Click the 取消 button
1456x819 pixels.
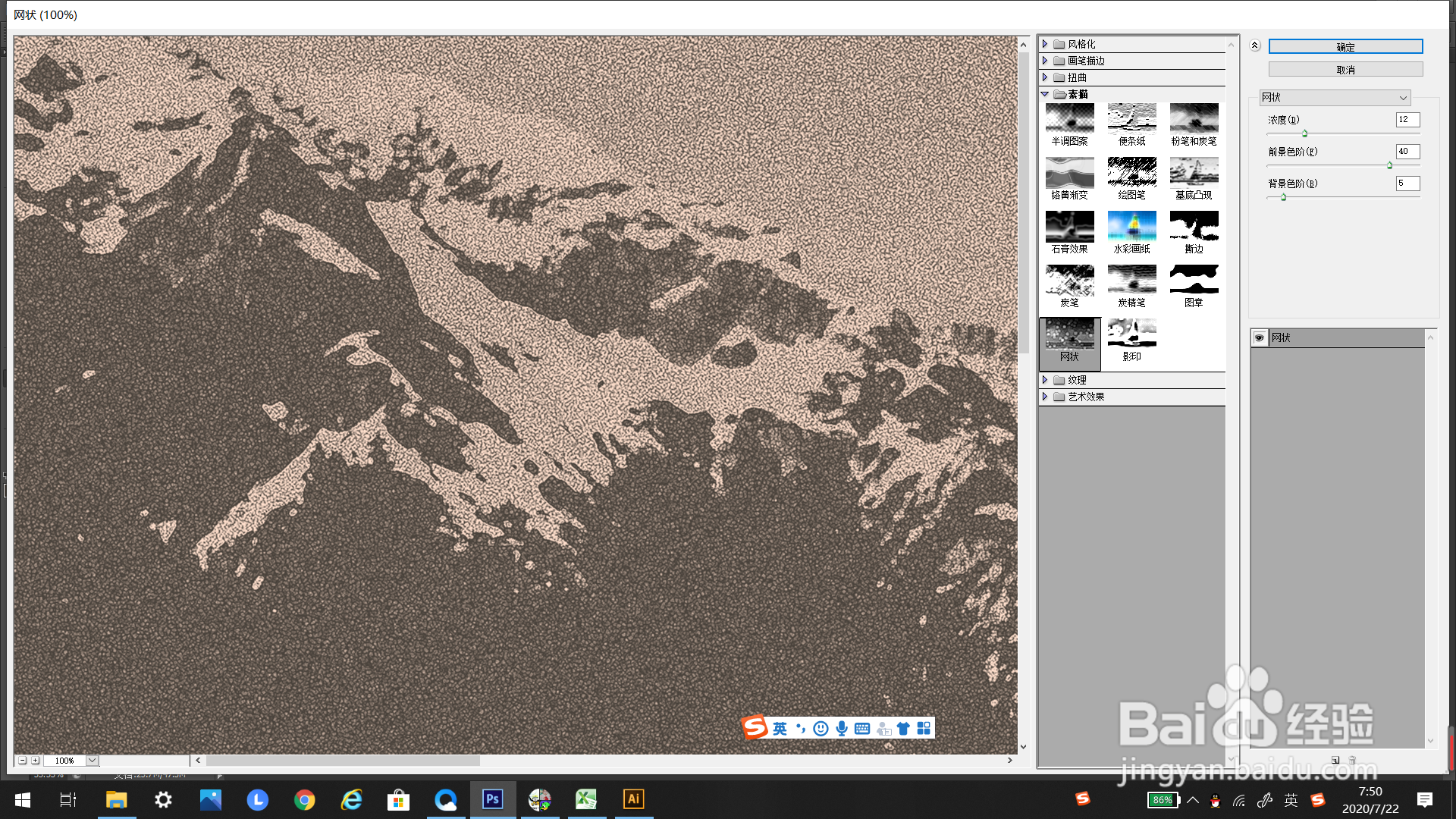pyautogui.click(x=1345, y=70)
